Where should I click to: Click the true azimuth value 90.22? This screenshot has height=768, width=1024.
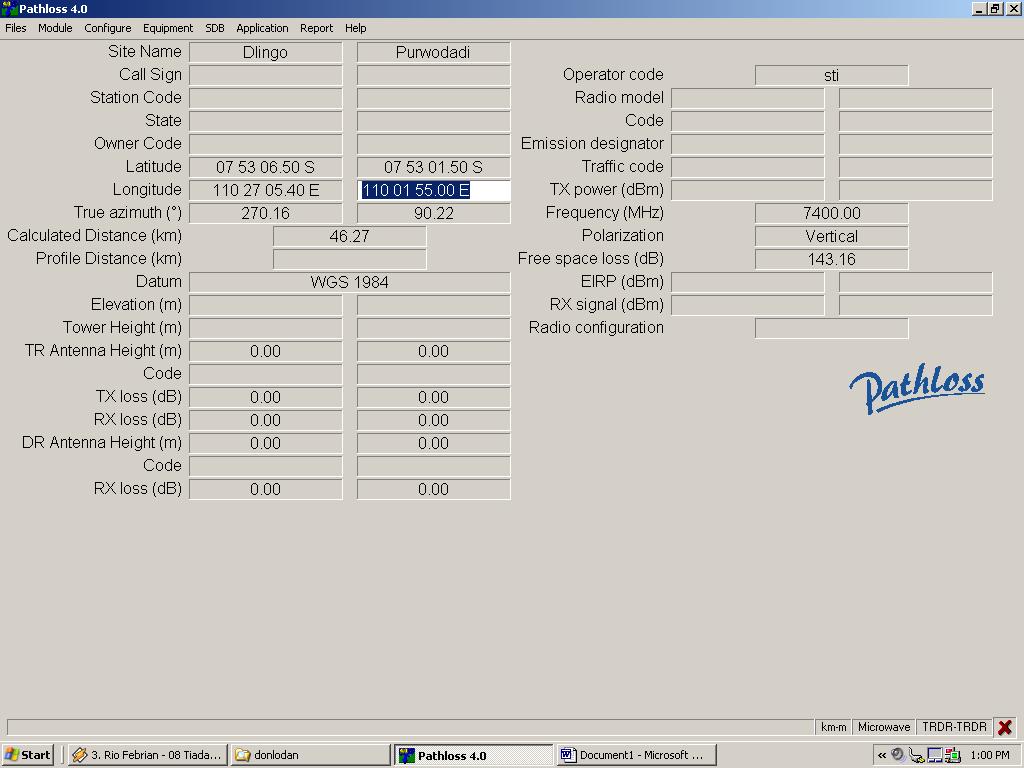[x=433, y=213]
